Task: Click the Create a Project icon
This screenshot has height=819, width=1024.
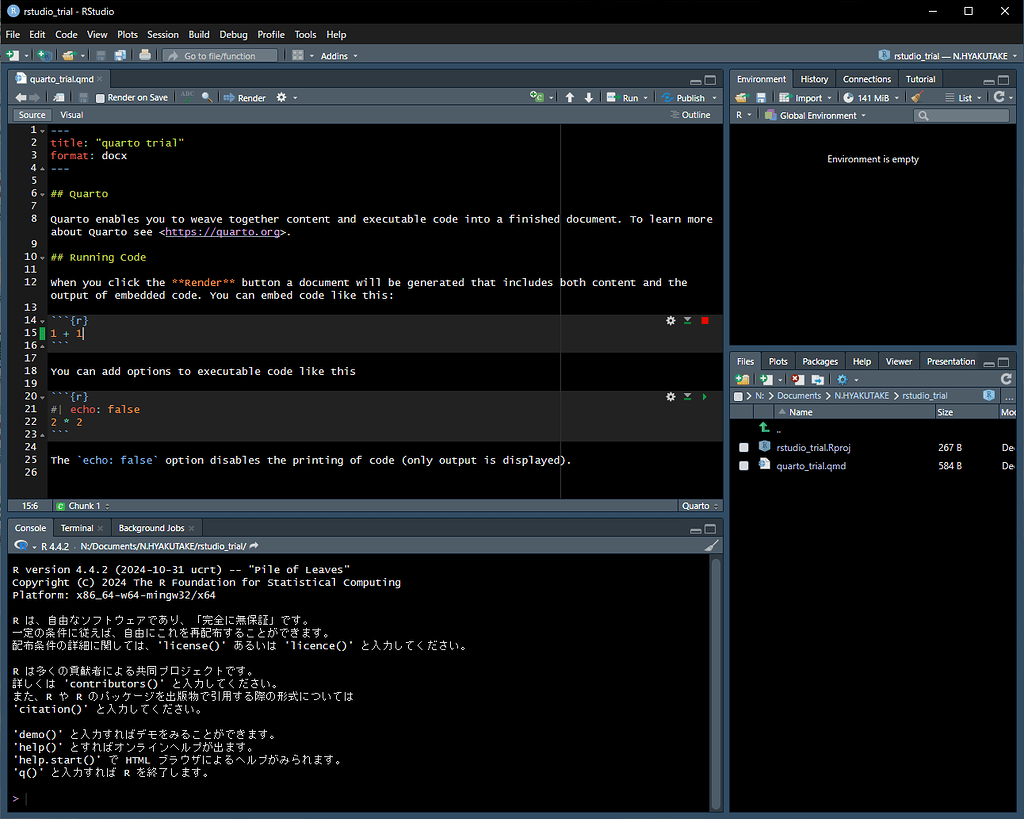Action: (44, 56)
